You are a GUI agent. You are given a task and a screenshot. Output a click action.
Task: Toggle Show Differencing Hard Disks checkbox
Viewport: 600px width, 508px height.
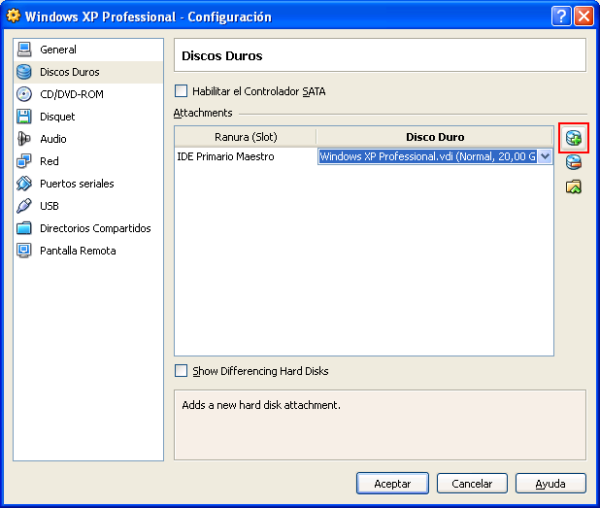tap(181, 371)
